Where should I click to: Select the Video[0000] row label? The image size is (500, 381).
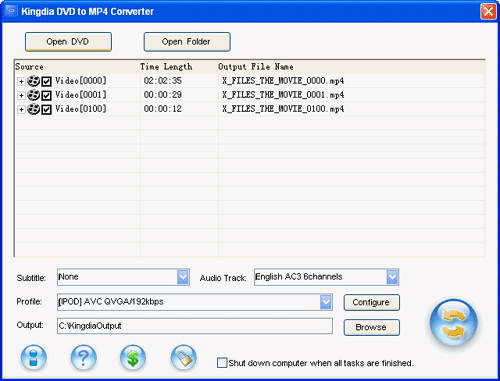pos(81,81)
